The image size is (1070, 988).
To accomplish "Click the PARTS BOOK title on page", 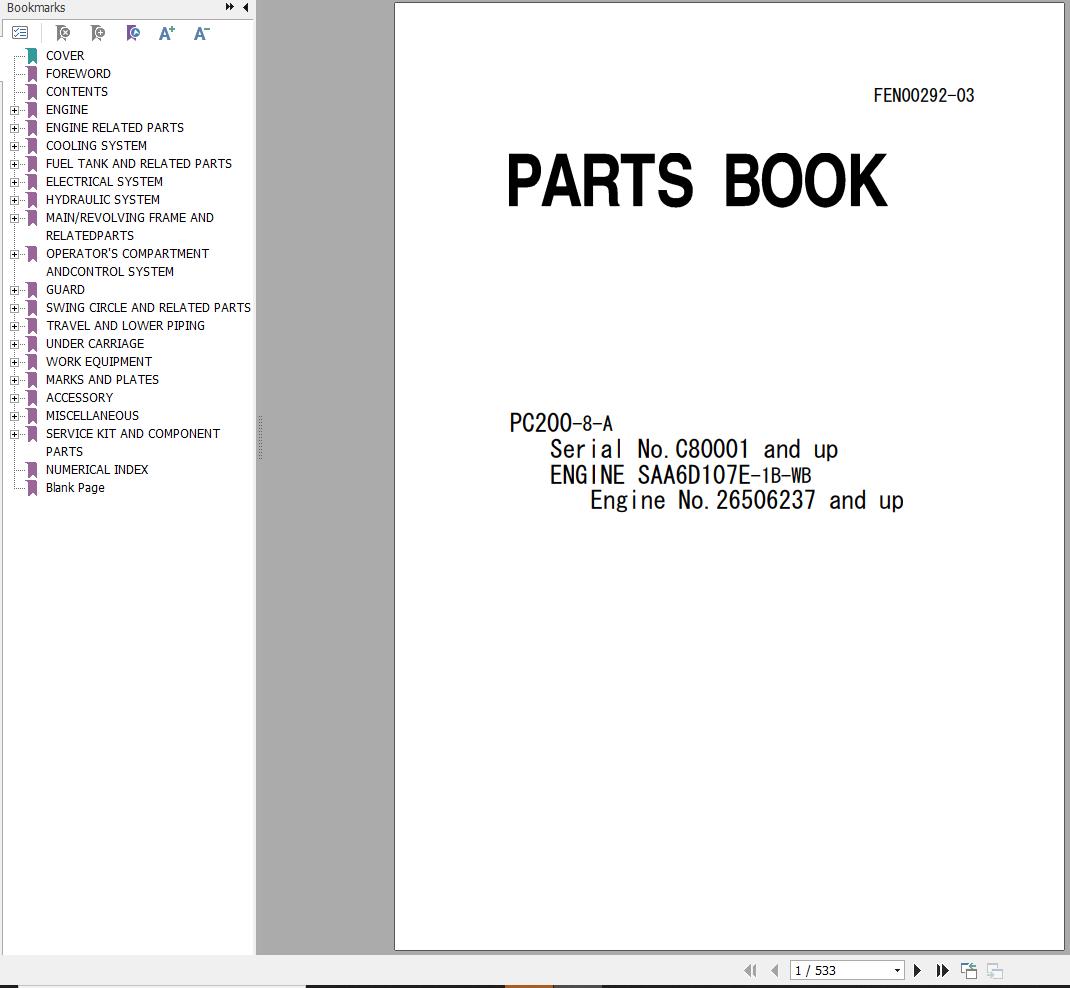I will [x=697, y=180].
